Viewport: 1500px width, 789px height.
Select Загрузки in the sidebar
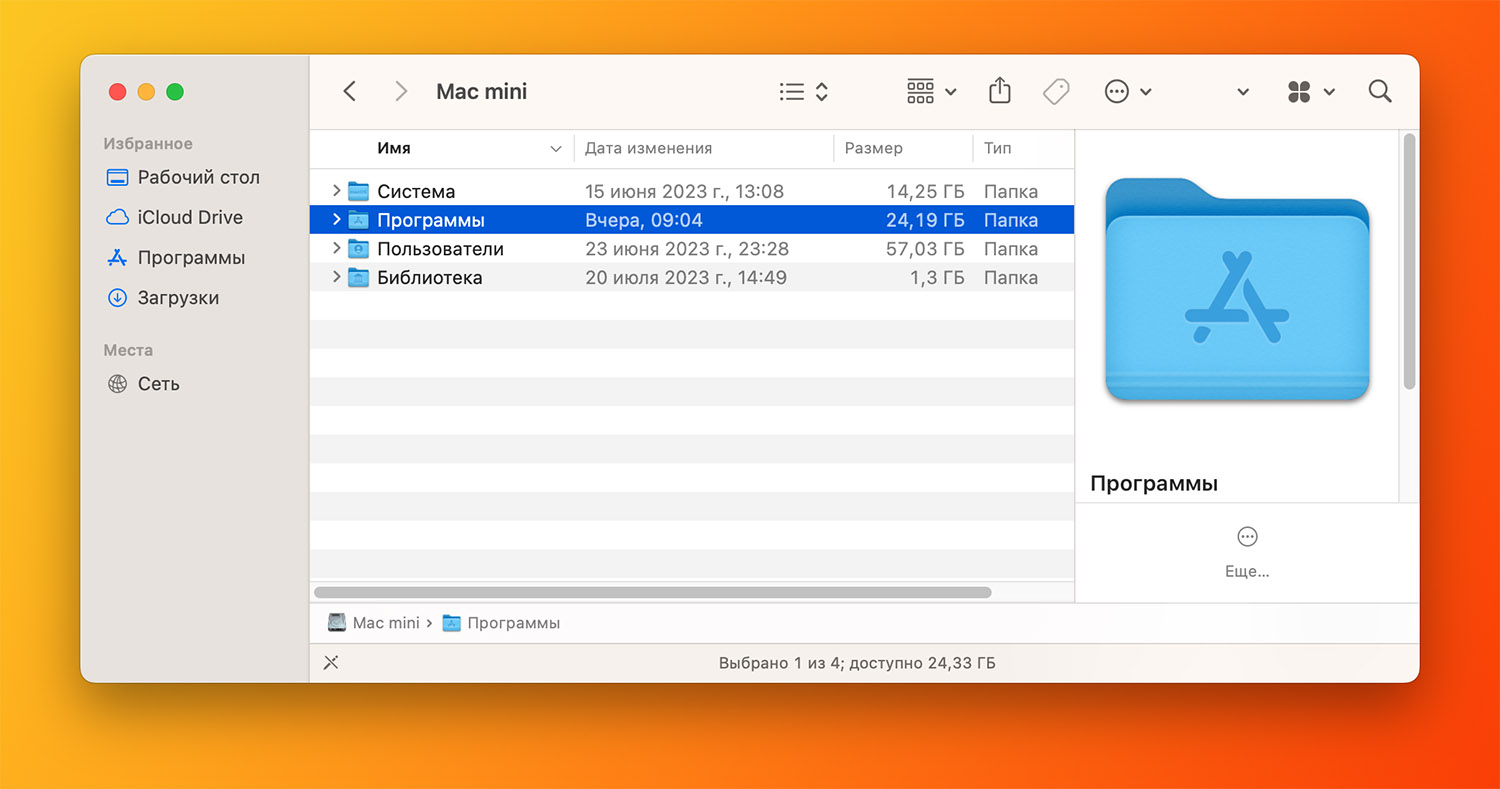tap(178, 298)
